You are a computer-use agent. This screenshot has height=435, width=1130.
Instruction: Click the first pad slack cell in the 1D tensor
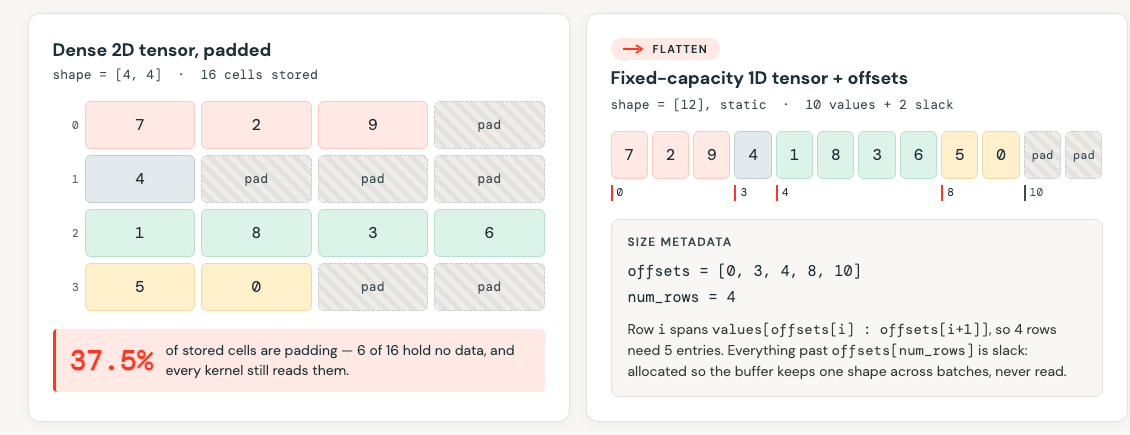[1042, 155]
